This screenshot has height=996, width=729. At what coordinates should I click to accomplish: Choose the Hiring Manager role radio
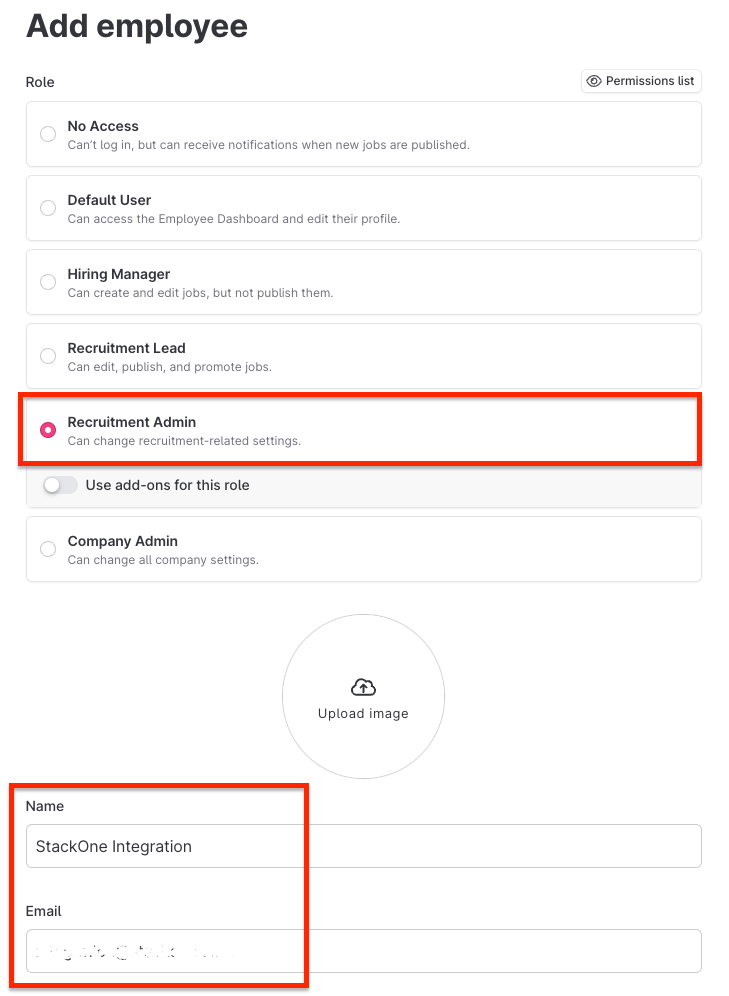click(x=48, y=282)
